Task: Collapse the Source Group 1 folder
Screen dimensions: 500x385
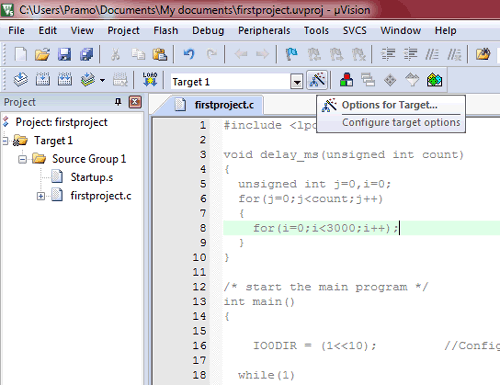Action: point(23,159)
